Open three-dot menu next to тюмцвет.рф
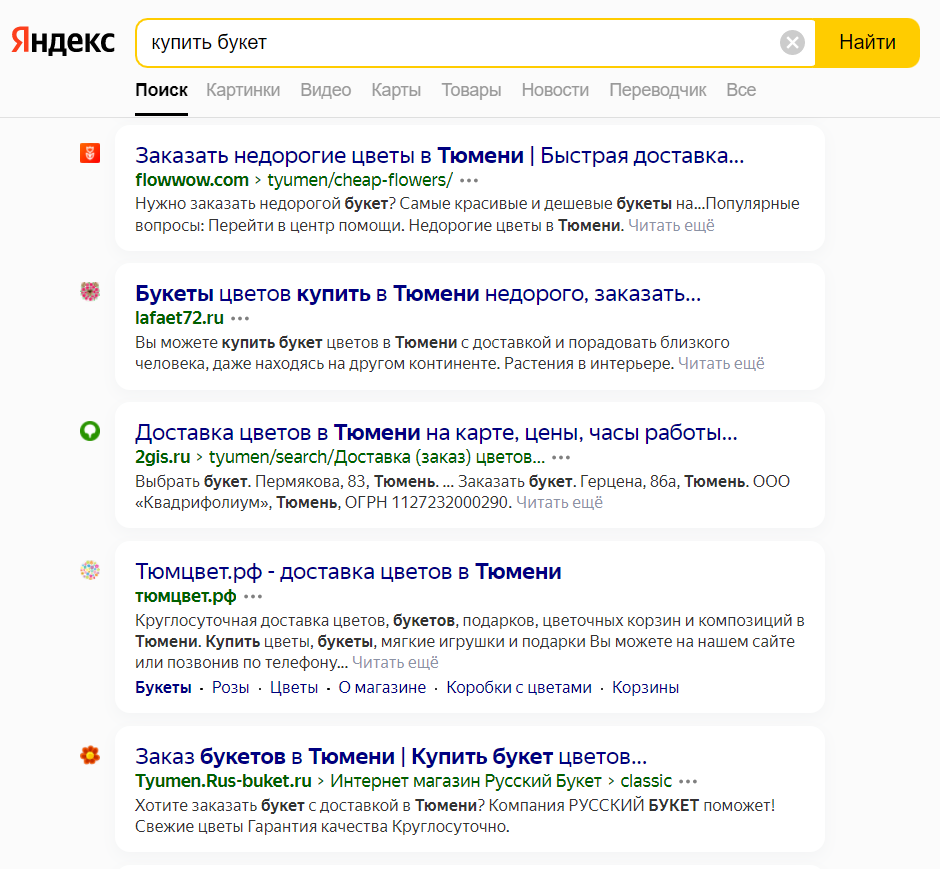Screen dimensions: 940x869 (x=253, y=597)
